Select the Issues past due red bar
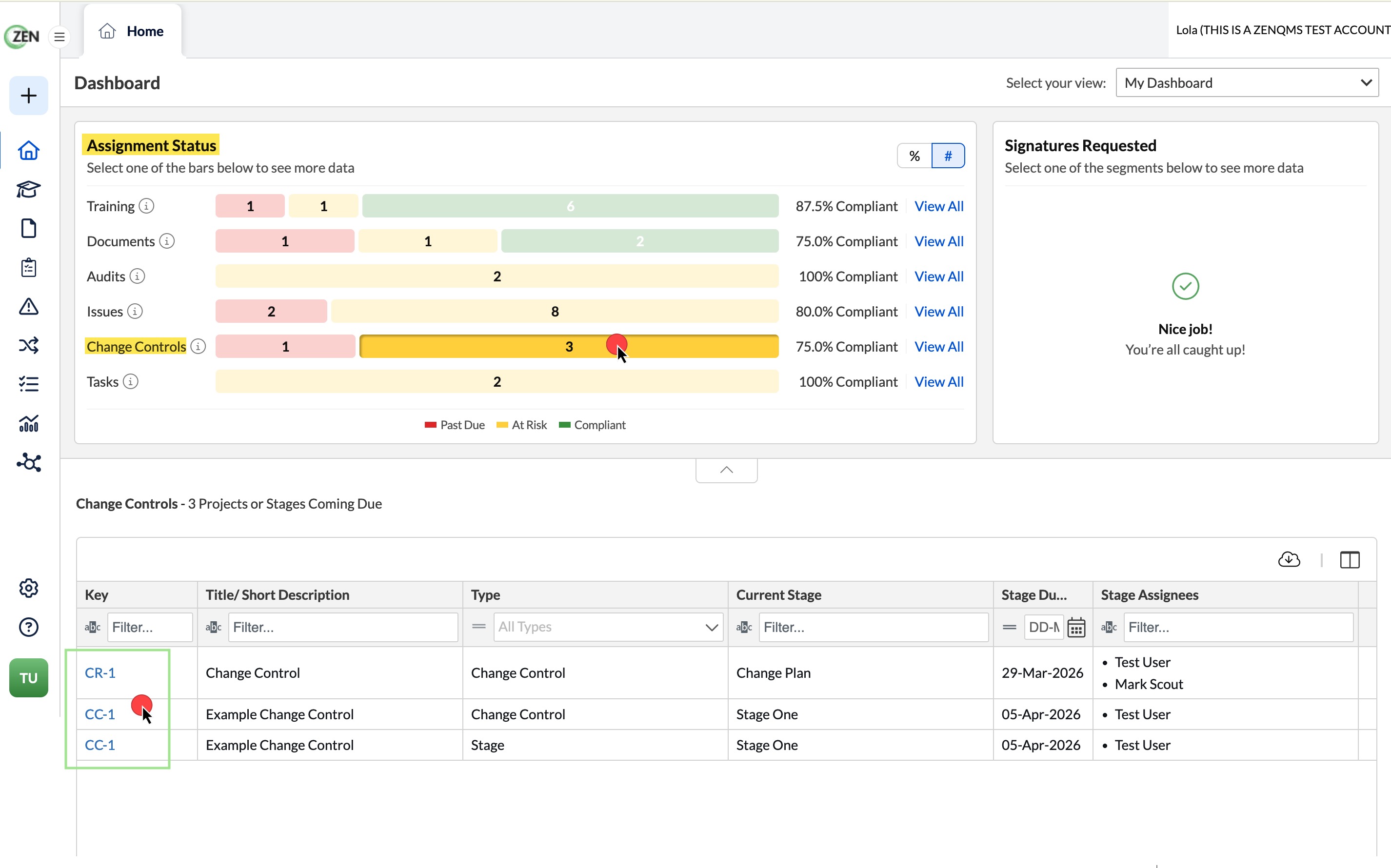Viewport: 1391px width, 868px height. point(271,311)
